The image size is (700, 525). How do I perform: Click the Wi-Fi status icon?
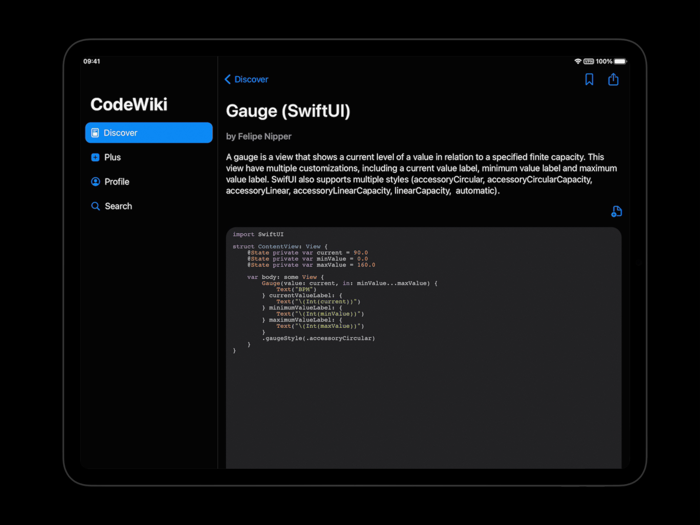(578, 61)
